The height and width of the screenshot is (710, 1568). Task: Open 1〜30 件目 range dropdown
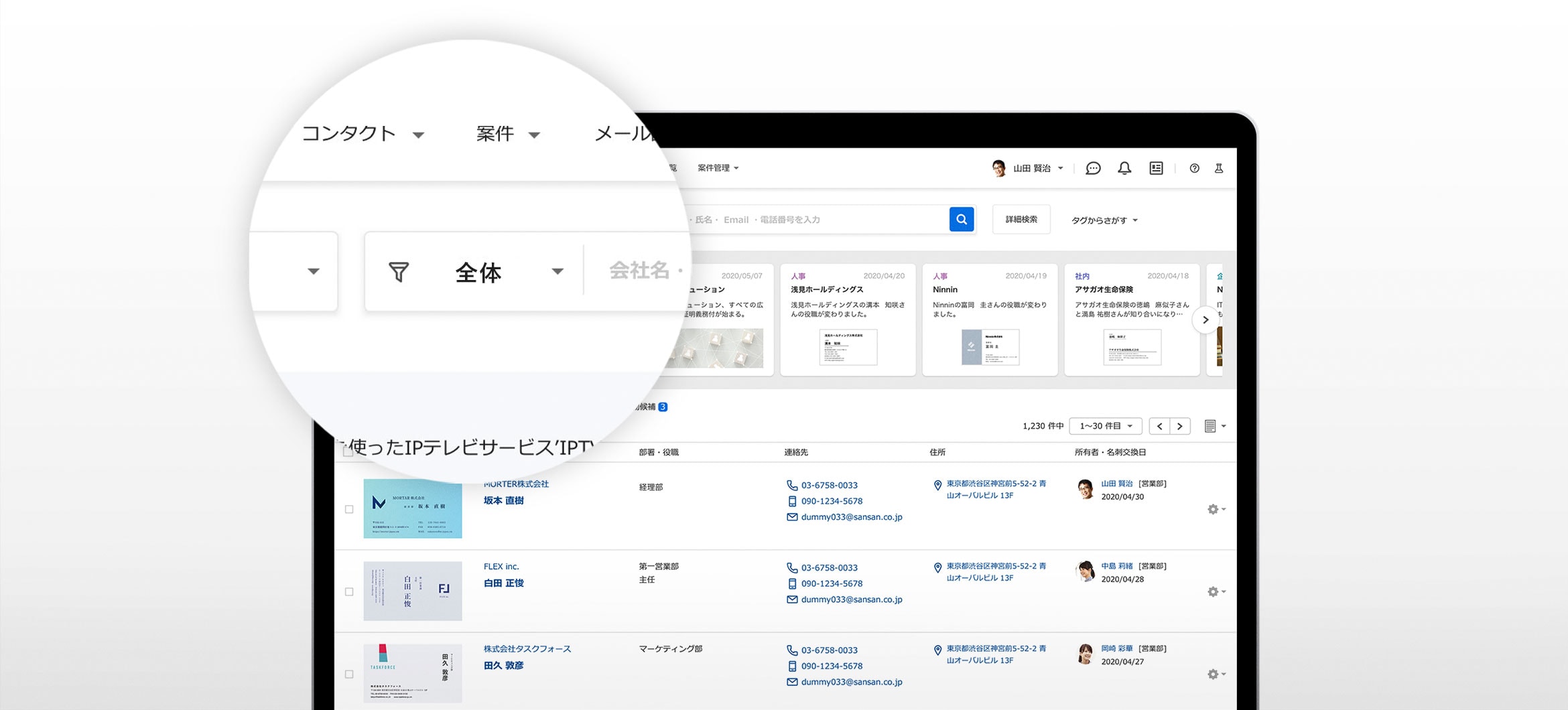tap(1106, 426)
